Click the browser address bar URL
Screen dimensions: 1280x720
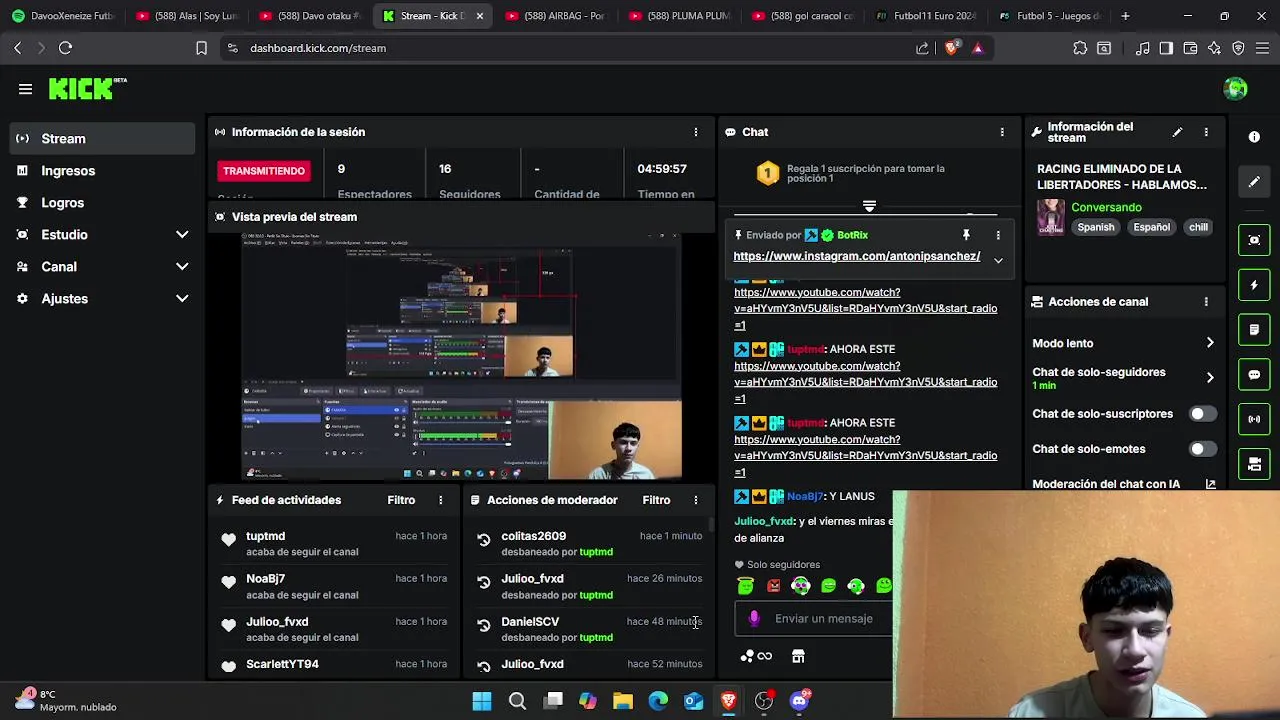click(318, 48)
